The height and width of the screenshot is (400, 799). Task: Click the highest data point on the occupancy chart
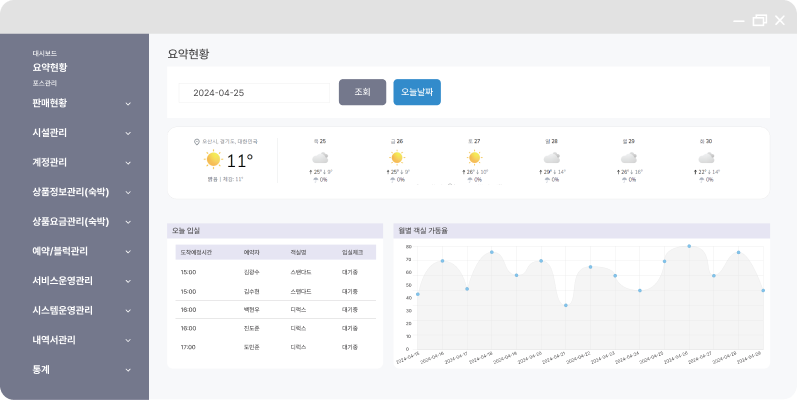(689, 246)
